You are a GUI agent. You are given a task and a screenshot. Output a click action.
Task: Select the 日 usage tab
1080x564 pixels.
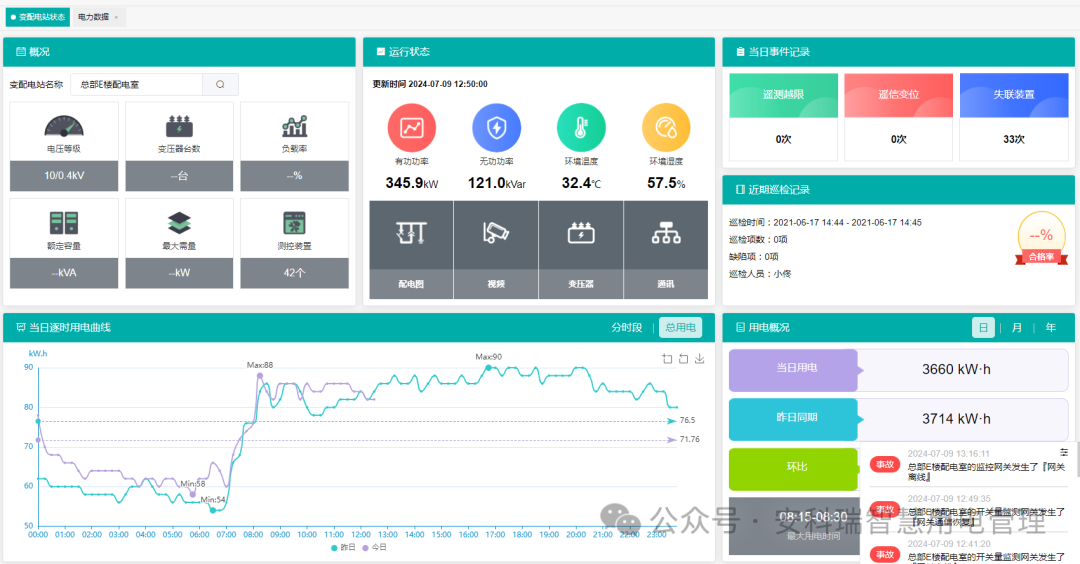pos(983,328)
